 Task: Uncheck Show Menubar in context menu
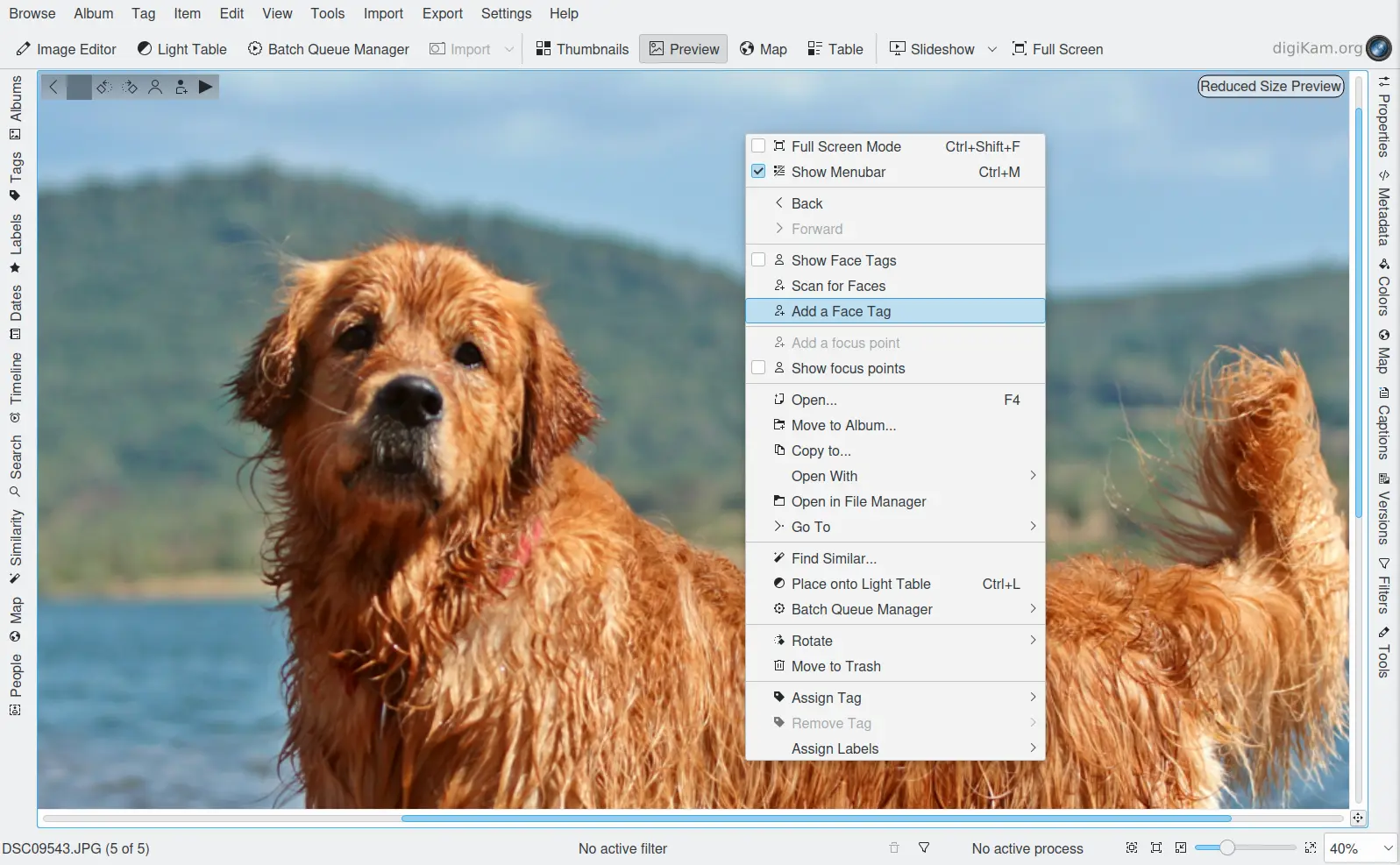pyautogui.click(x=759, y=172)
